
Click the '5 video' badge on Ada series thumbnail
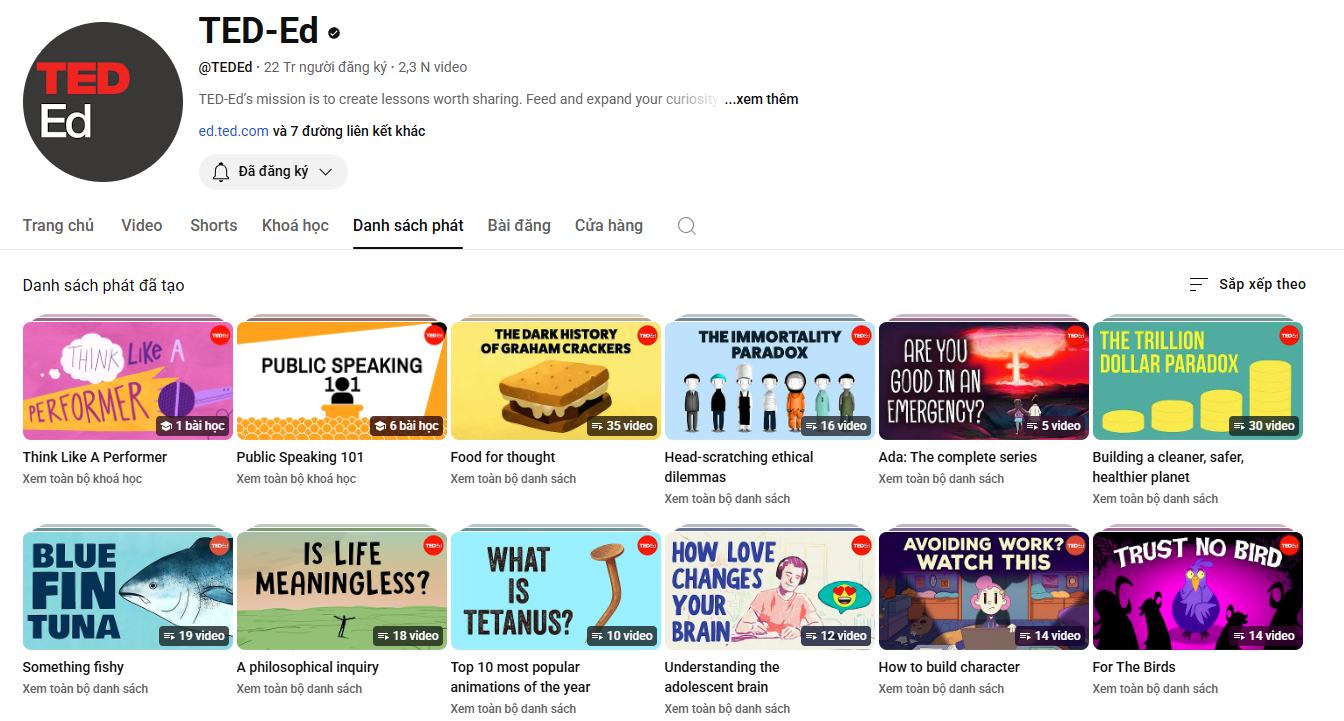(1053, 426)
